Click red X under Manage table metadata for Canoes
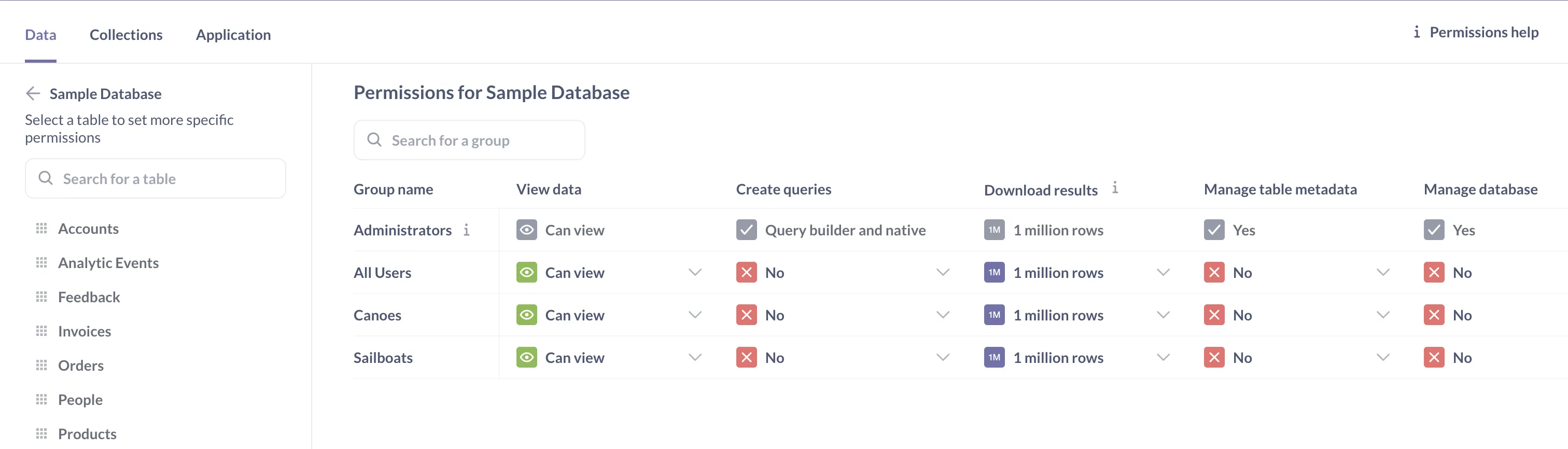This screenshot has height=449, width=1568. pyautogui.click(x=1214, y=315)
